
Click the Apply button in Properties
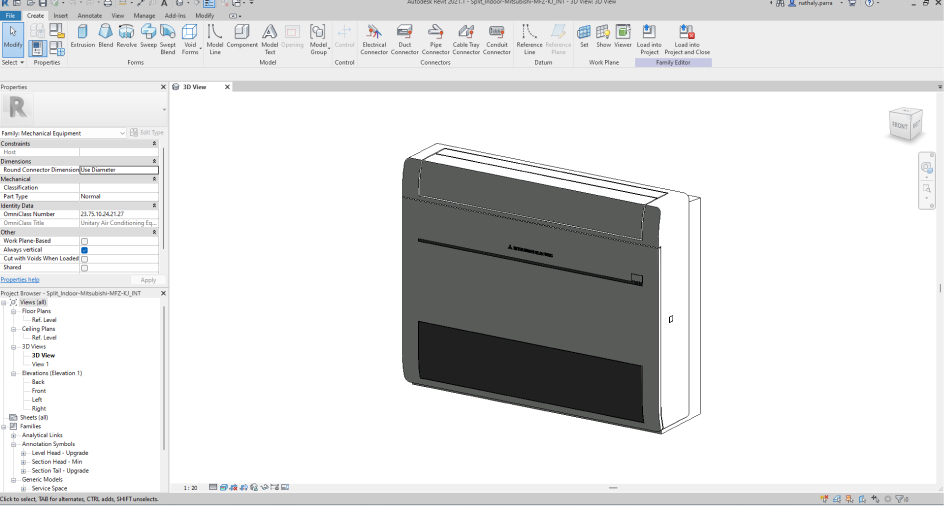click(148, 280)
